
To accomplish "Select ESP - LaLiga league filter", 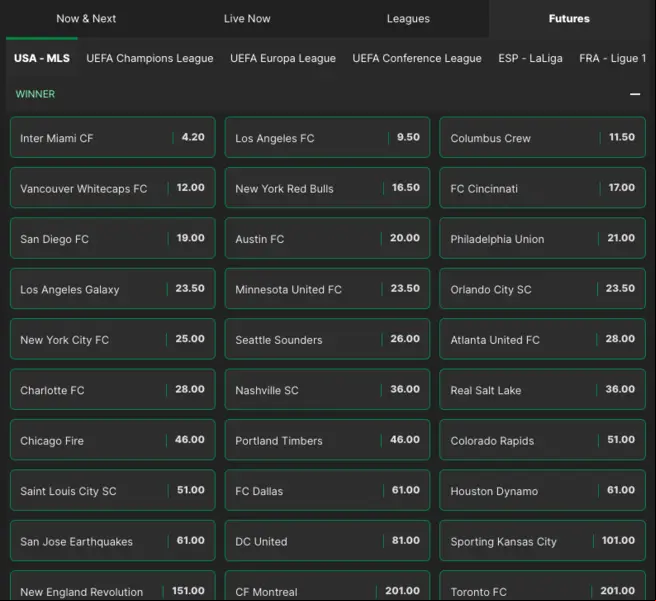I will pyautogui.click(x=530, y=58).
